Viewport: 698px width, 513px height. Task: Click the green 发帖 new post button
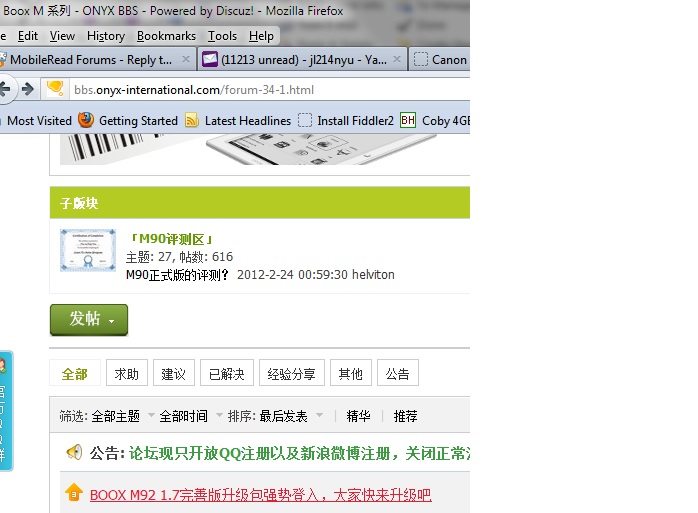coord(89,320)
